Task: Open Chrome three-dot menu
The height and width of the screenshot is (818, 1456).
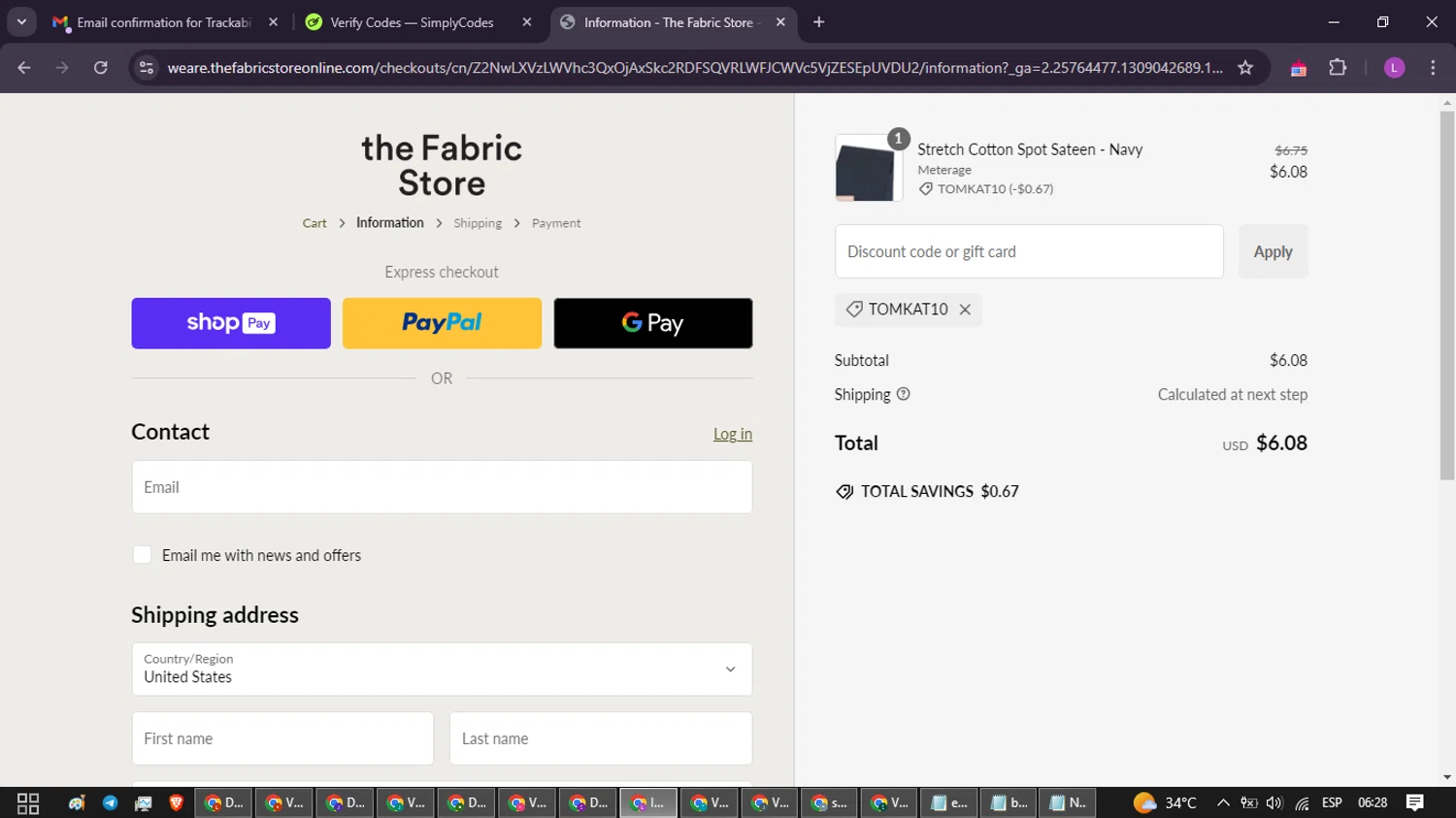Action: (x=1433, y=68)
